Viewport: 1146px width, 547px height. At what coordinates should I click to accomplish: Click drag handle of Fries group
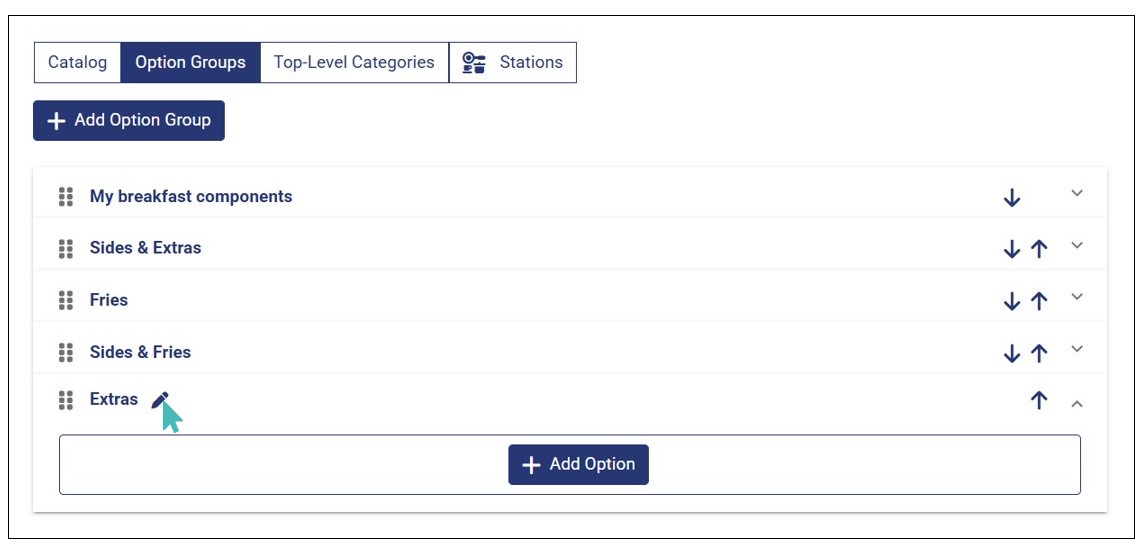[66, 300]
